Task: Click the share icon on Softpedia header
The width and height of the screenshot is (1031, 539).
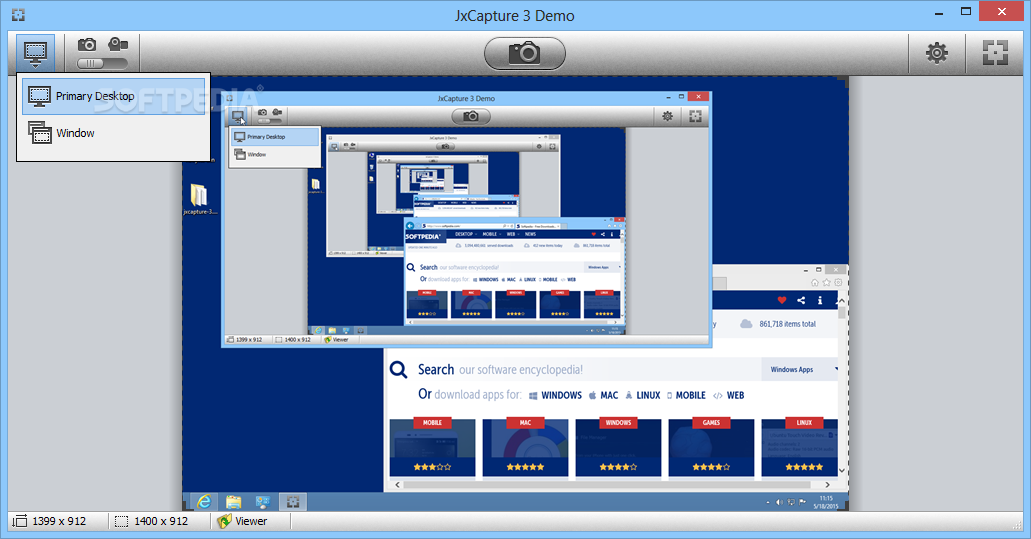Action: click(801, 300)
